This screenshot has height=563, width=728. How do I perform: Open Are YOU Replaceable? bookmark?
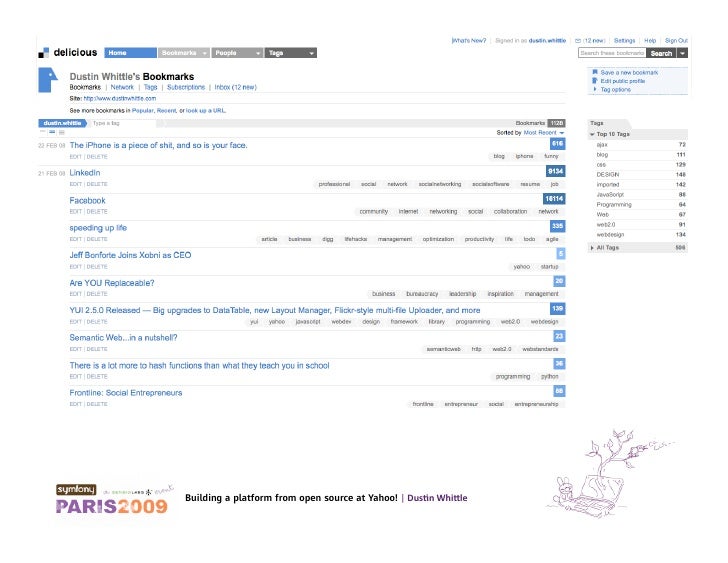pyautogui.click(x=112, y=283)
